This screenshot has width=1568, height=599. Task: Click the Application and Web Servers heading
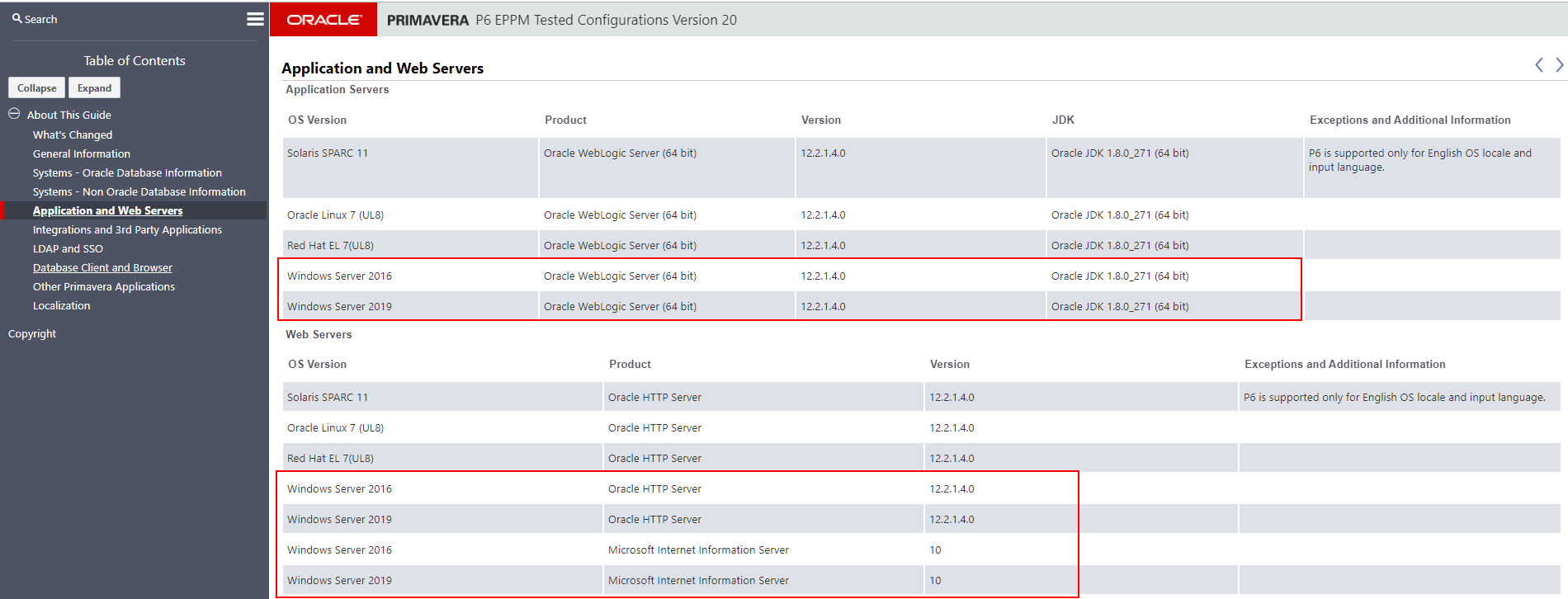coord(382,68)
